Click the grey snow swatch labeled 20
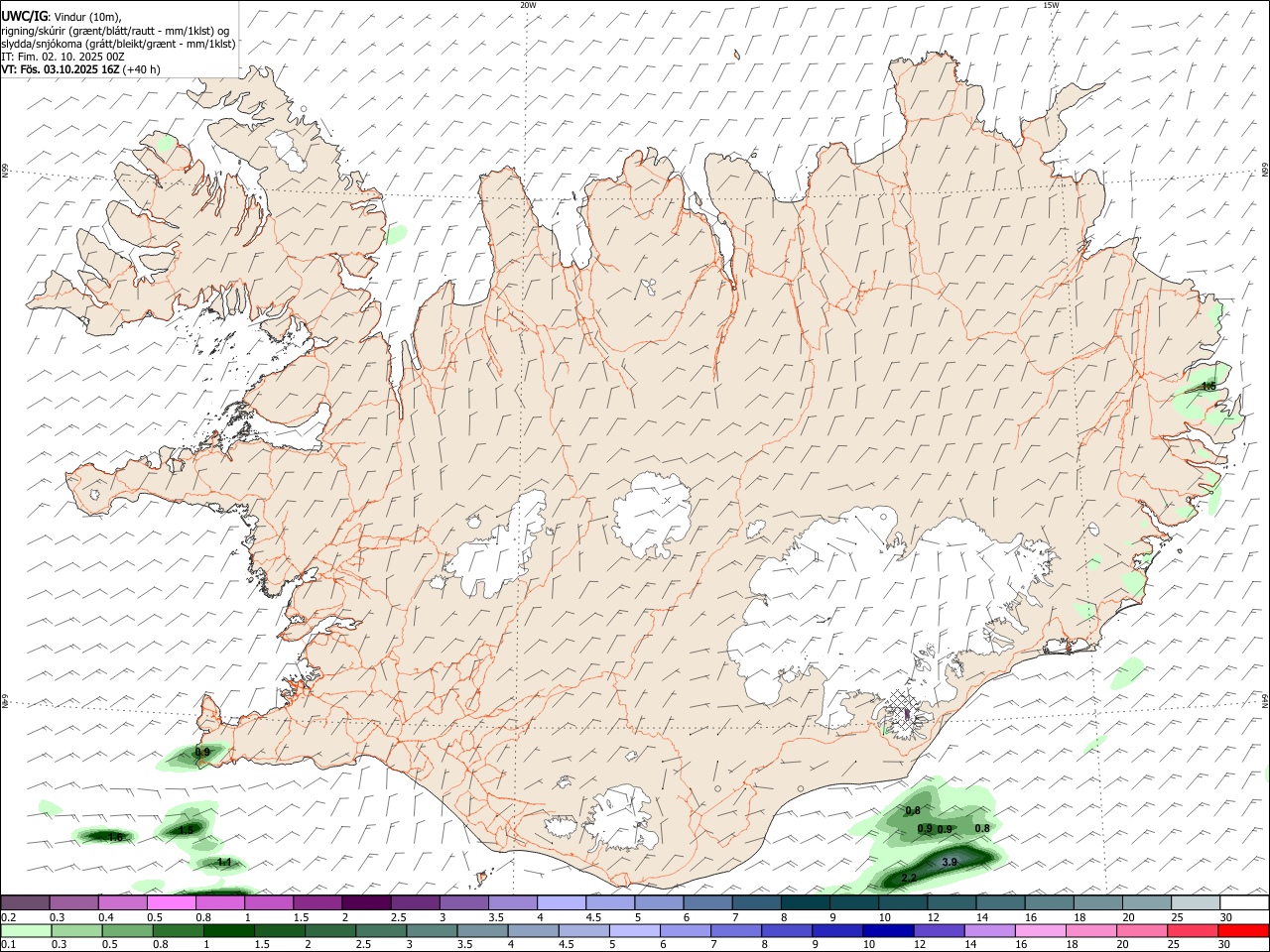1270x952 pixels. click(x=1146, y=902)
